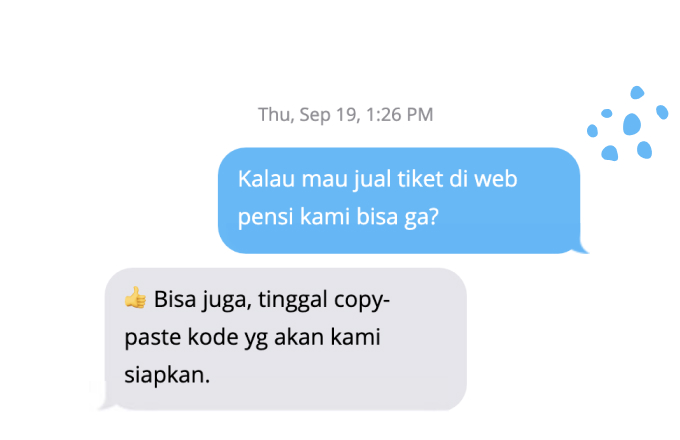Click the small dot left of the largest dot

[607, 114]
